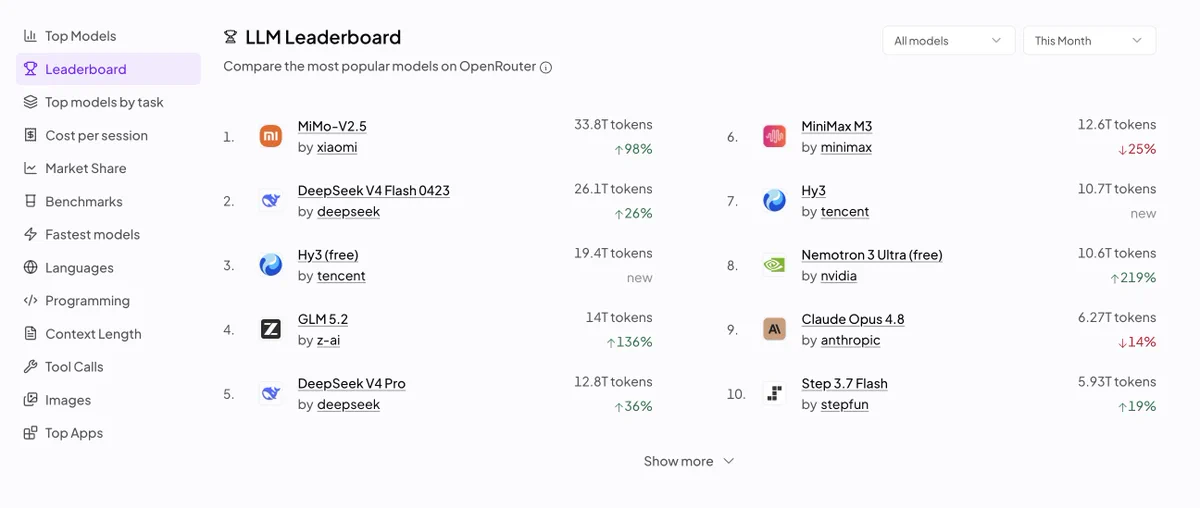
Task: Visit the nvidia provider link
Action: pyautogui.click(x=839, y=276)
